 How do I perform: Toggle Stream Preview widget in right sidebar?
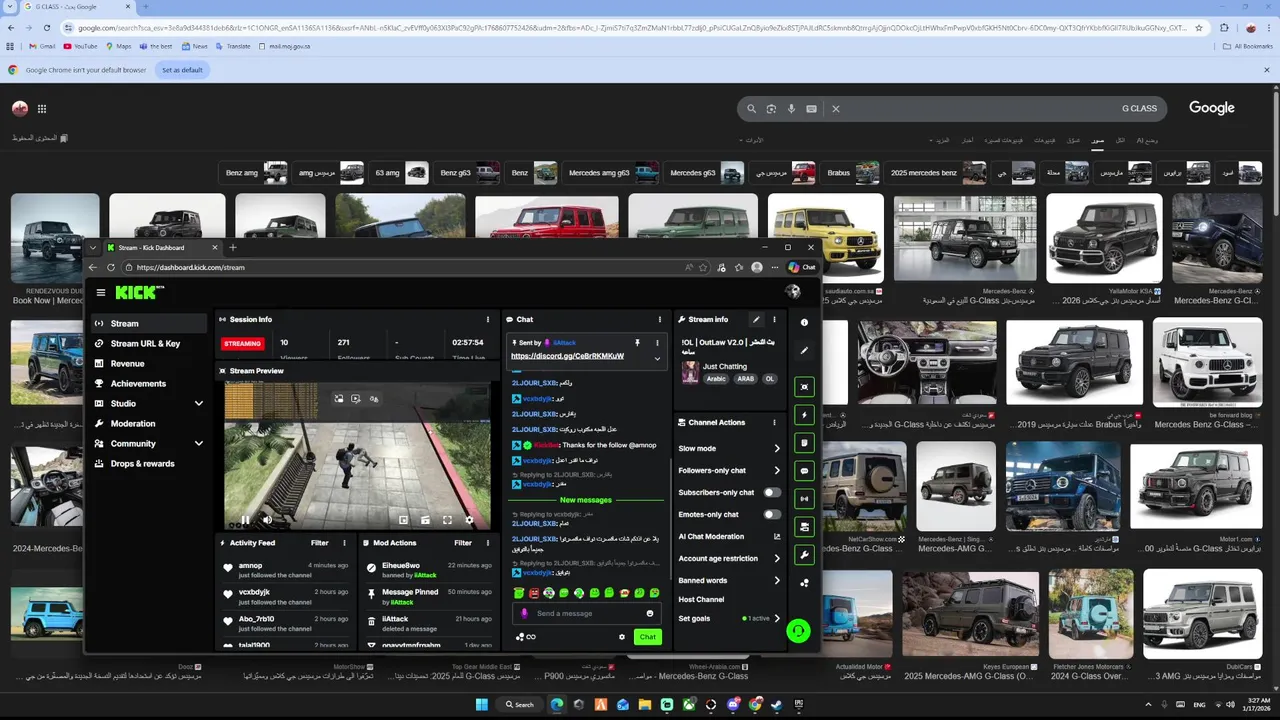(x=804, y=387)
